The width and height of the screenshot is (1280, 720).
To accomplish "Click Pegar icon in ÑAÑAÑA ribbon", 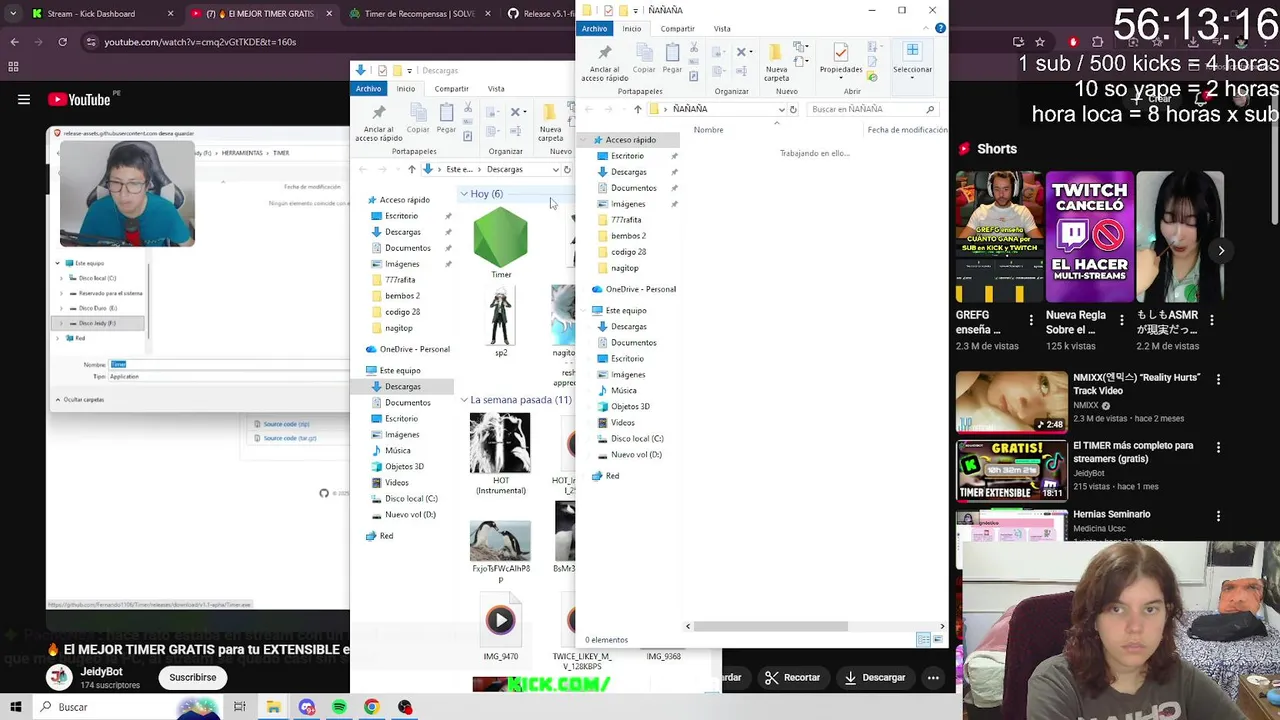I will pos(672,58).
